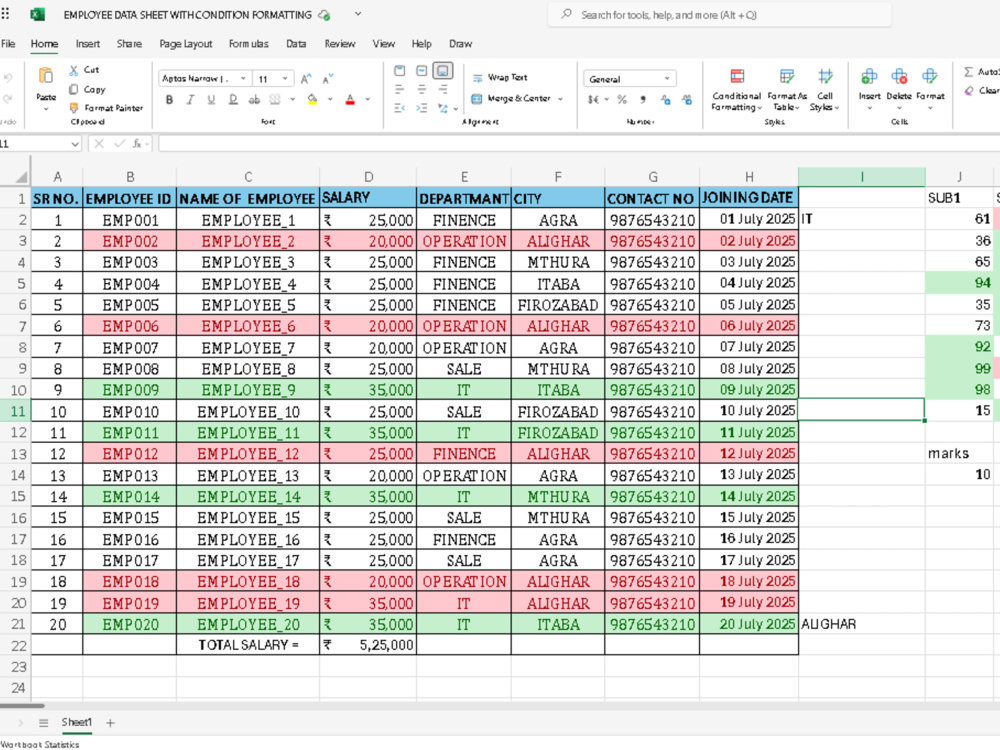
Task: Open Cell Styles gallery
Action: 824,90
